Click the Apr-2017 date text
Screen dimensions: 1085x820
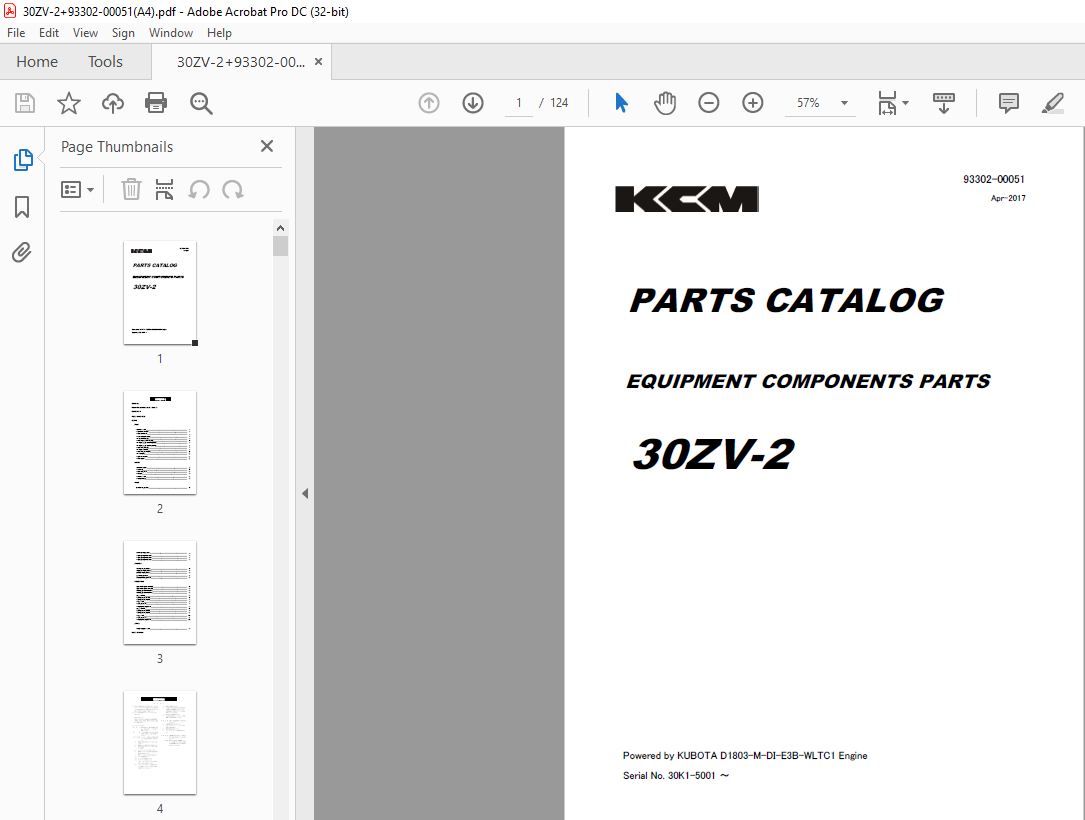point(1008,198)
